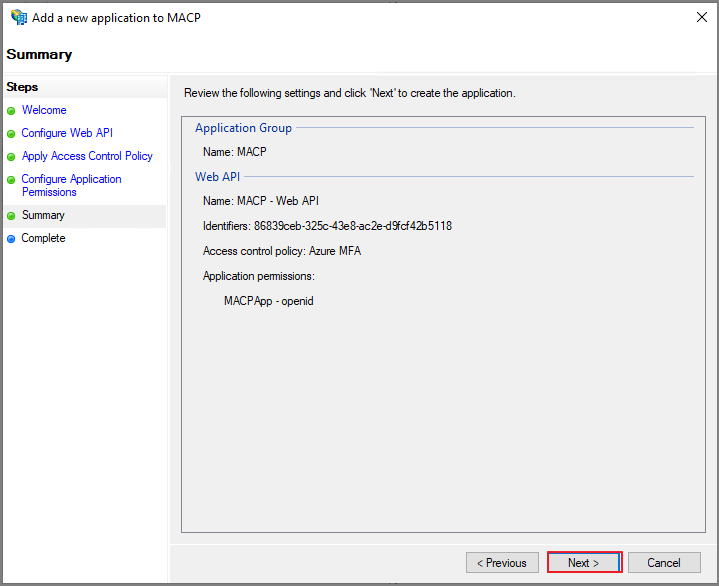Click the 'Name: MACP - Web API' line
This screenshot has height=586, width=719.
coord(261,201)
